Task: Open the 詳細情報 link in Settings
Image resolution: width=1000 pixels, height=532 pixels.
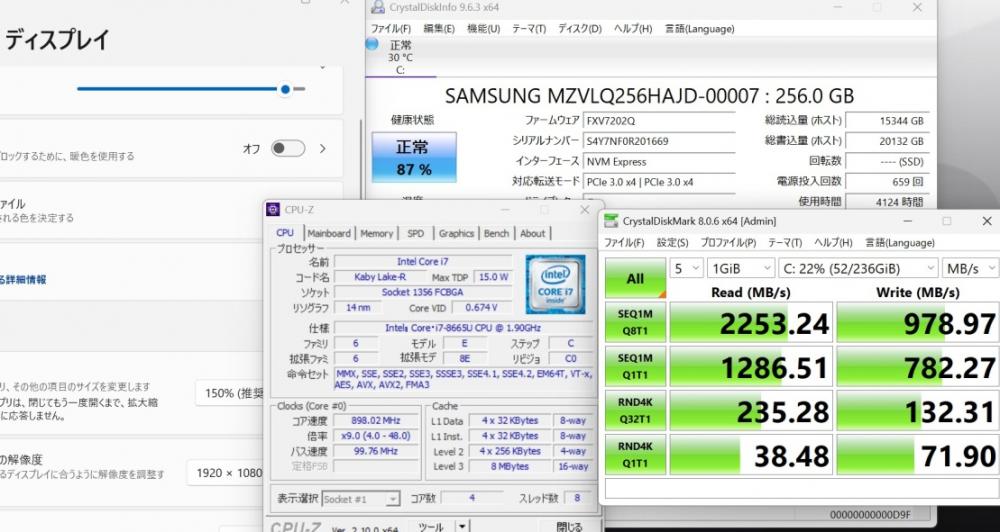Action: click(x=23, y=279)
